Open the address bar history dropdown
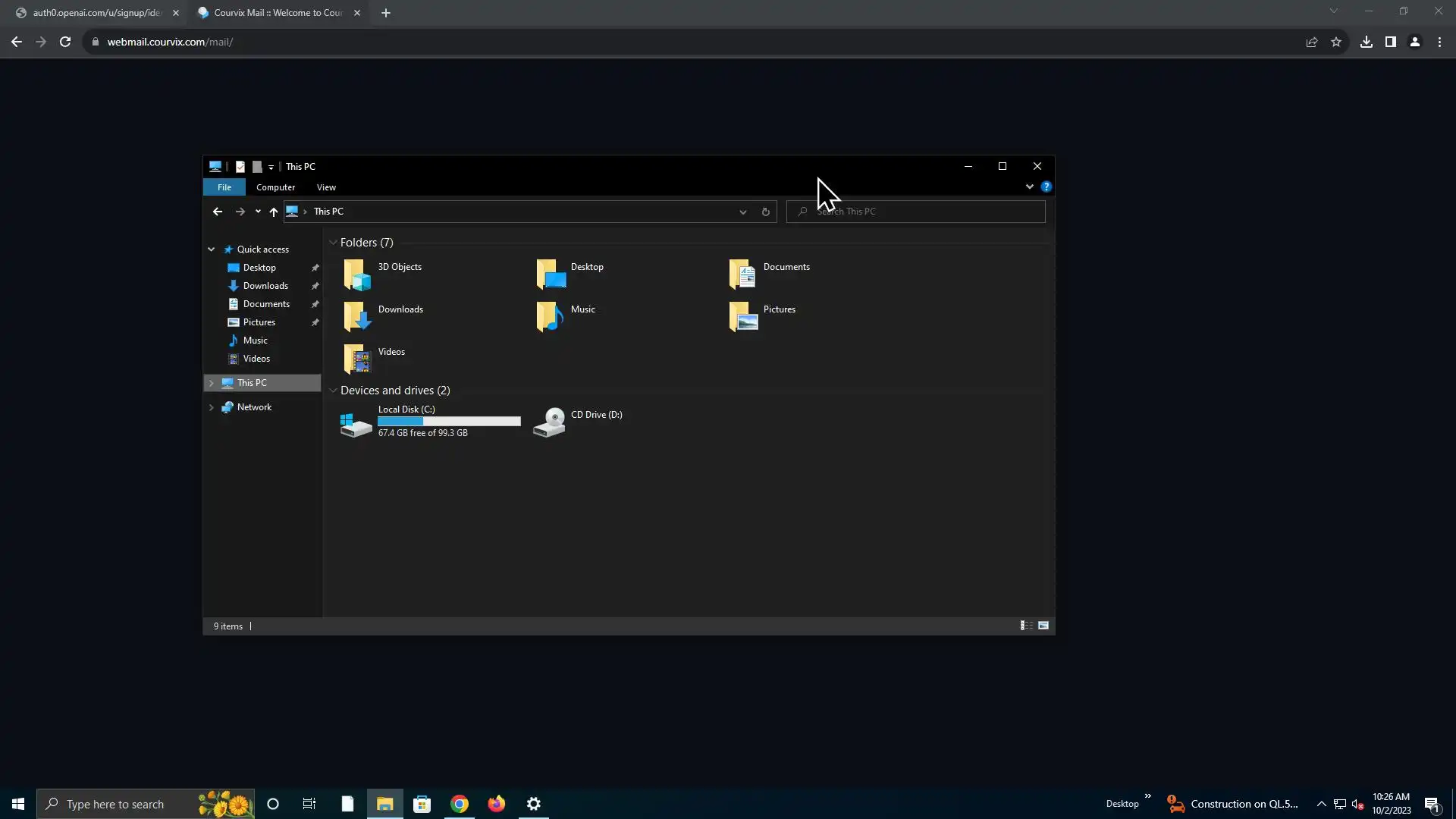Screen dimensions: 1456x819 coord(742,212)
